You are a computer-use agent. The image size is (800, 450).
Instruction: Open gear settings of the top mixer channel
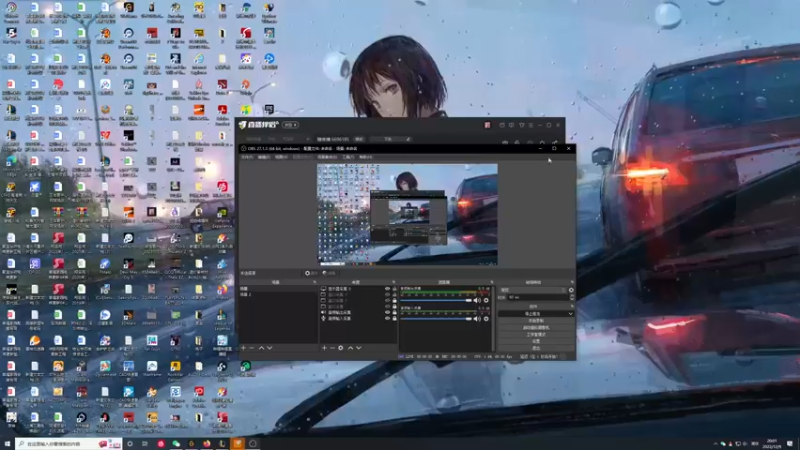[x=486, y=301]
